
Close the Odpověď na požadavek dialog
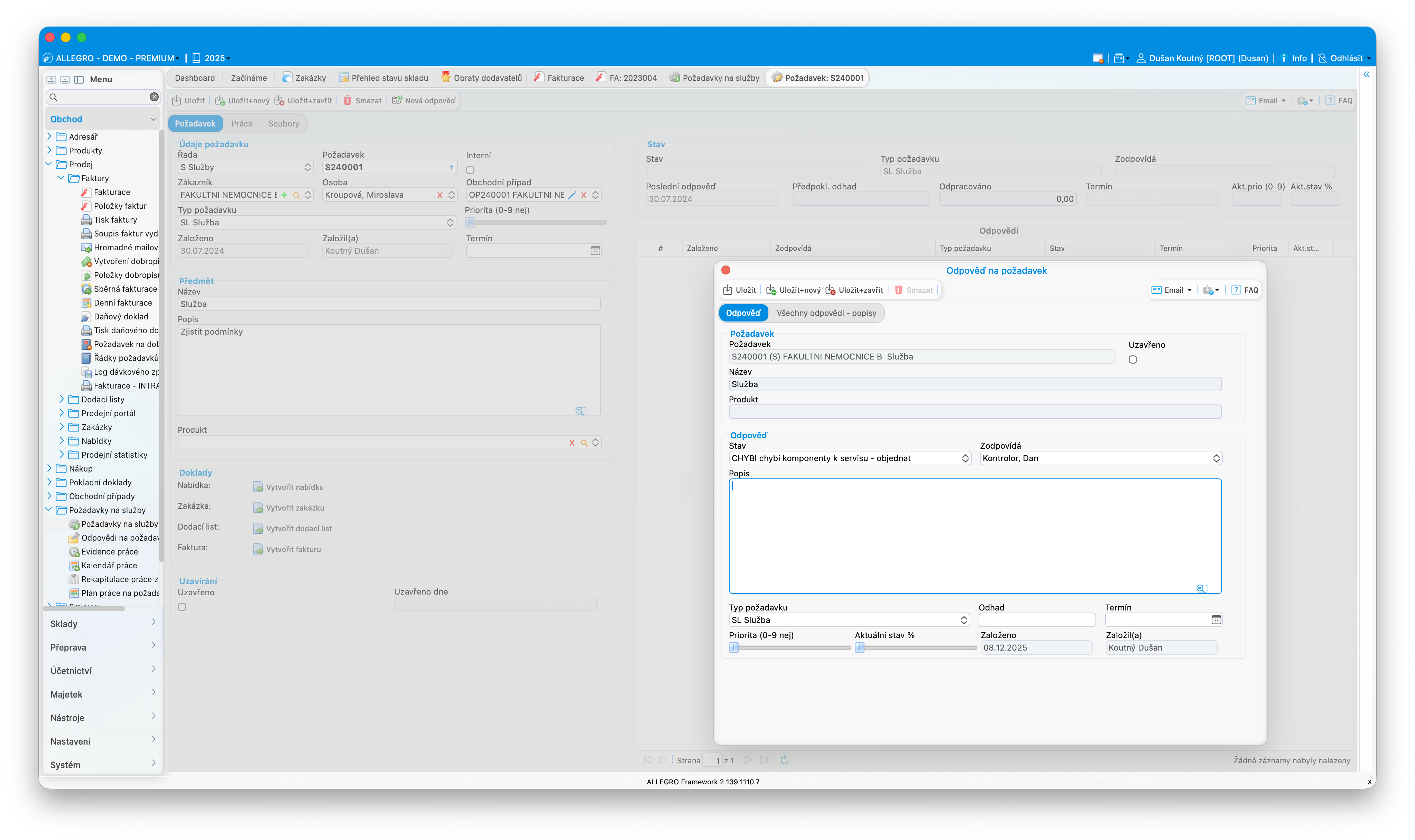pyautogui.click(x=725, y=270)
